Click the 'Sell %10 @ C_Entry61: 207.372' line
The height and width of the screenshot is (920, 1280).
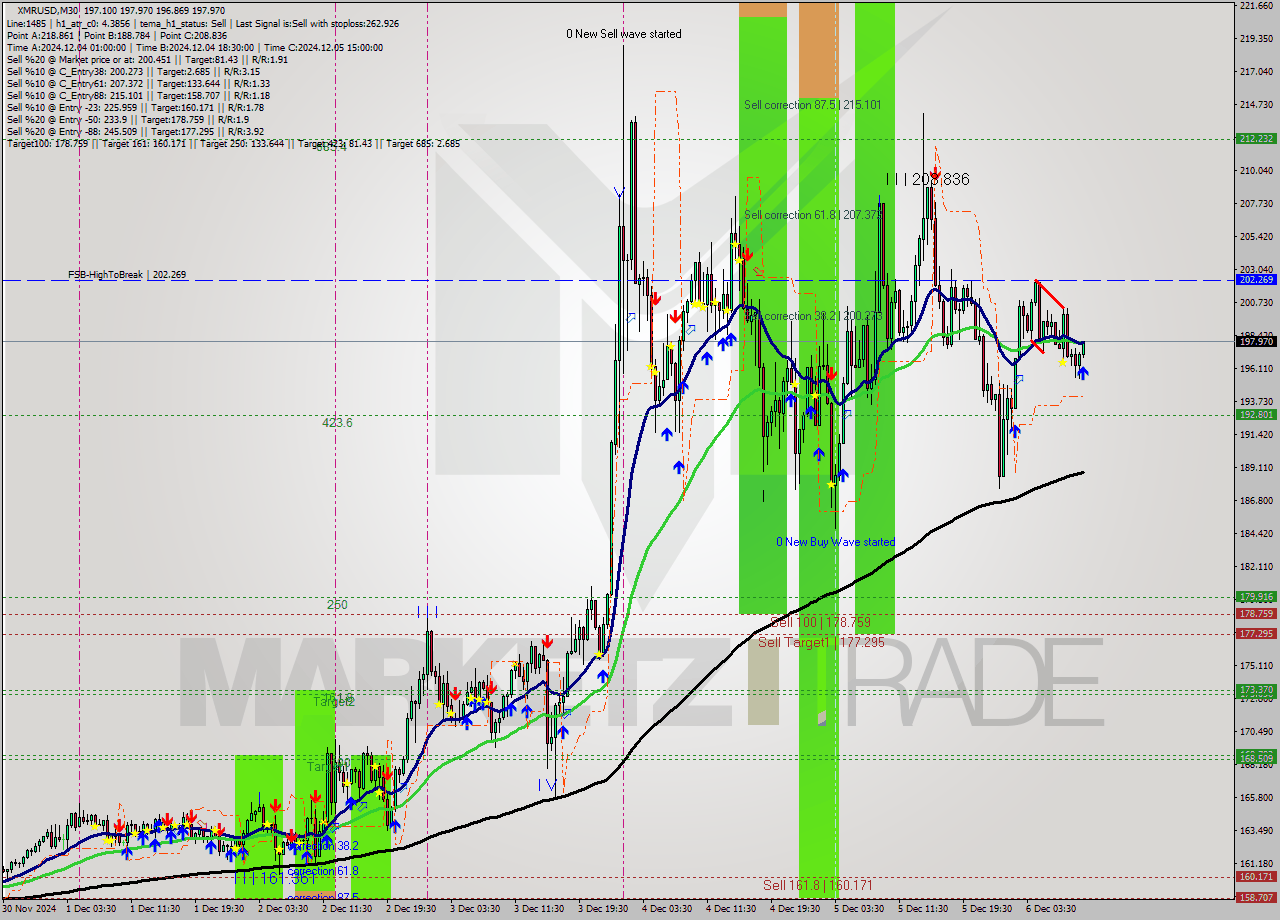(x=73, y=83)
